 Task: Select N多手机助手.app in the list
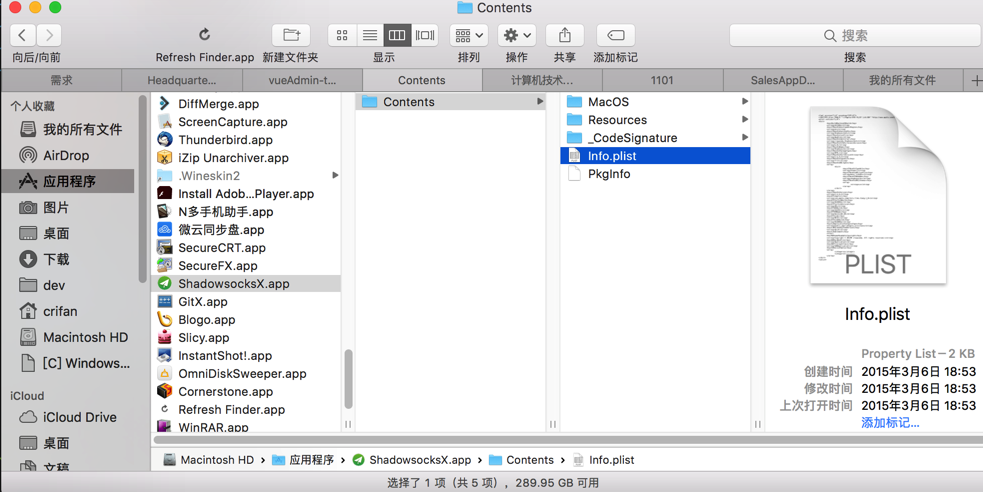click(x=246, y=212)
